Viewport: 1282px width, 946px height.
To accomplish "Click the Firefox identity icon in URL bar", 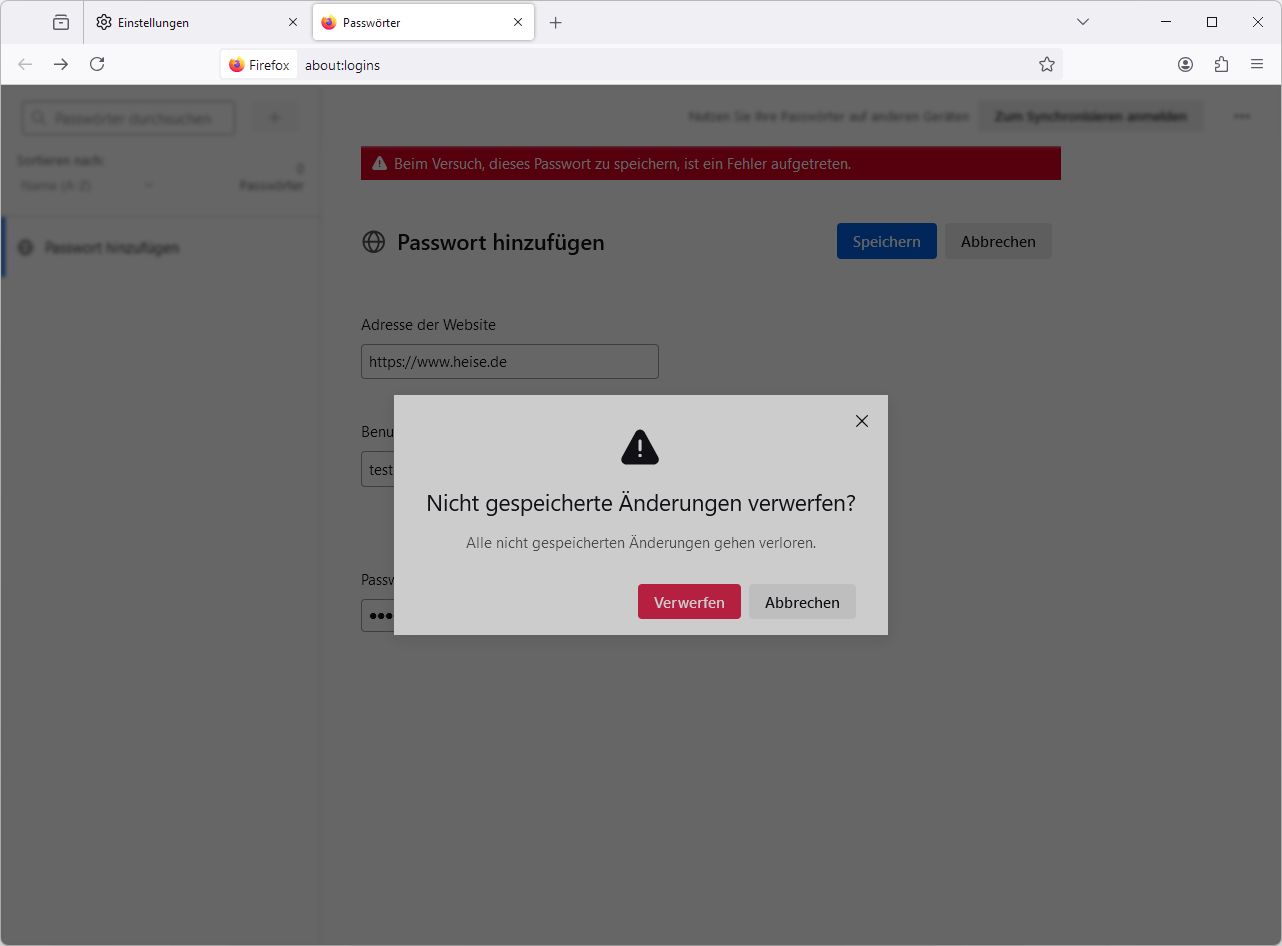I will [x=259, y=65].
